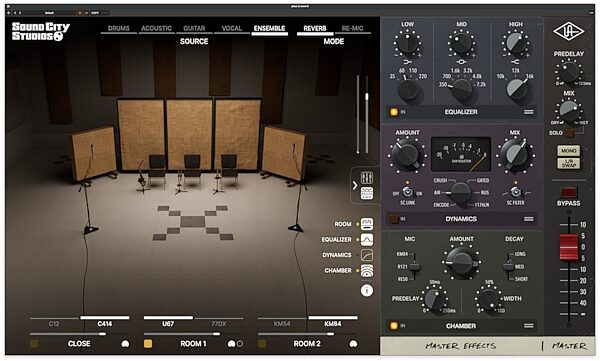
Task: Click the chamber MIC selector slider
Action: pos(414,266)
